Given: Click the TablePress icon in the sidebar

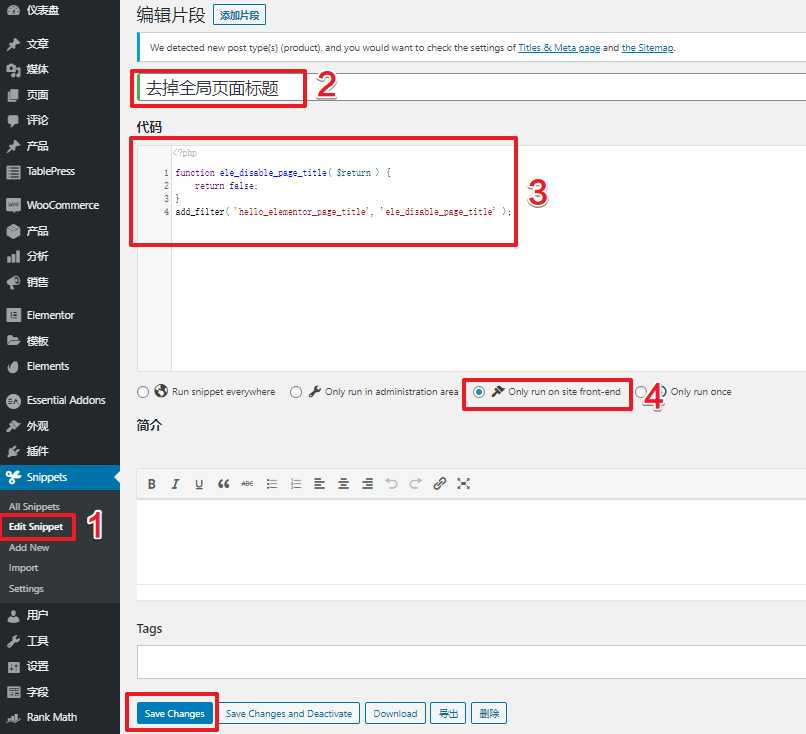Looking at the screenshot, I should 13,172.
